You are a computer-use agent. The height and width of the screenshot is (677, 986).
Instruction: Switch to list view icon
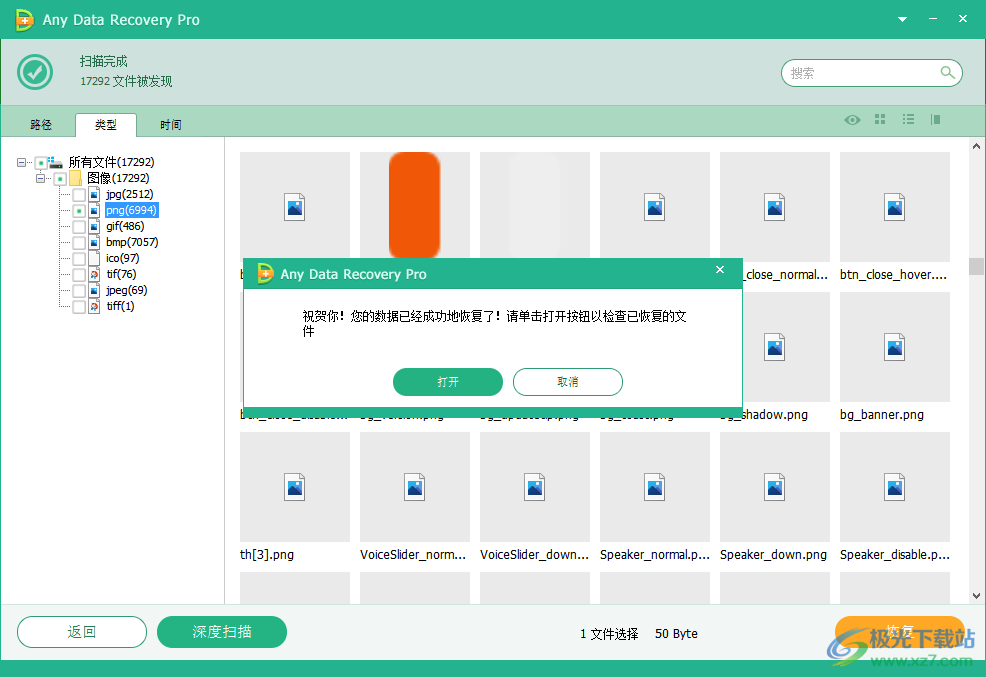[x=908, y=119]
